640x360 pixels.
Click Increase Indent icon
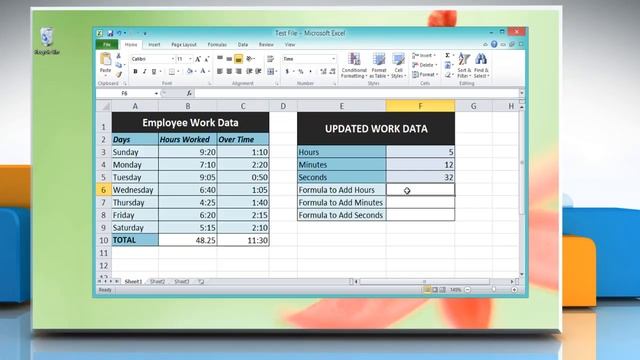click(258, 71)
